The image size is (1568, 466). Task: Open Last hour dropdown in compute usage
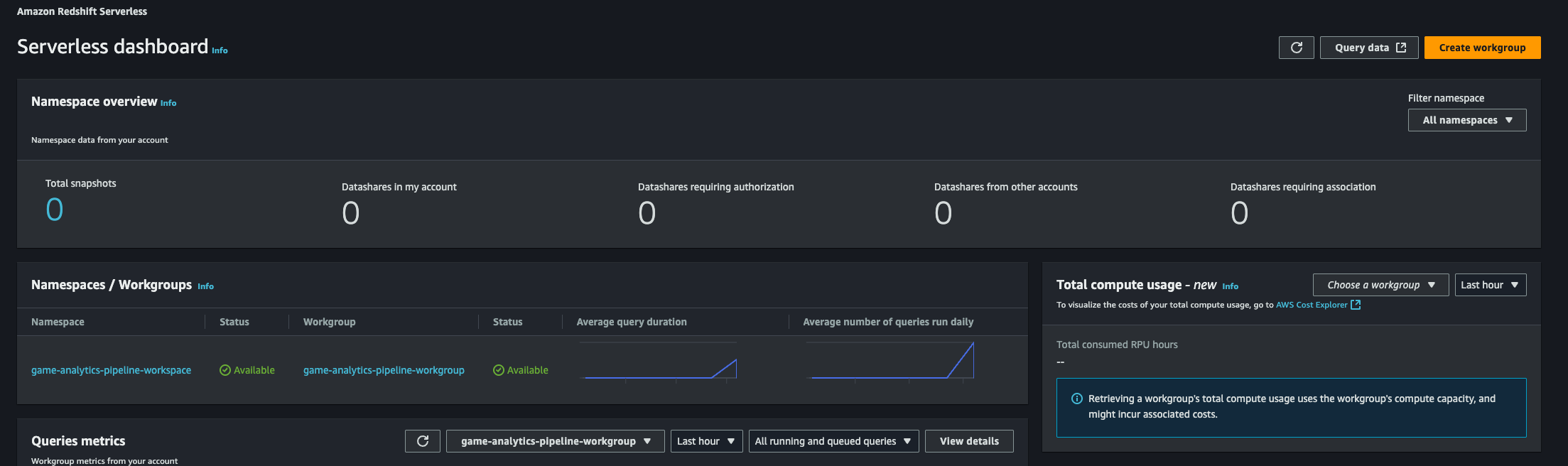(1491, 285)
